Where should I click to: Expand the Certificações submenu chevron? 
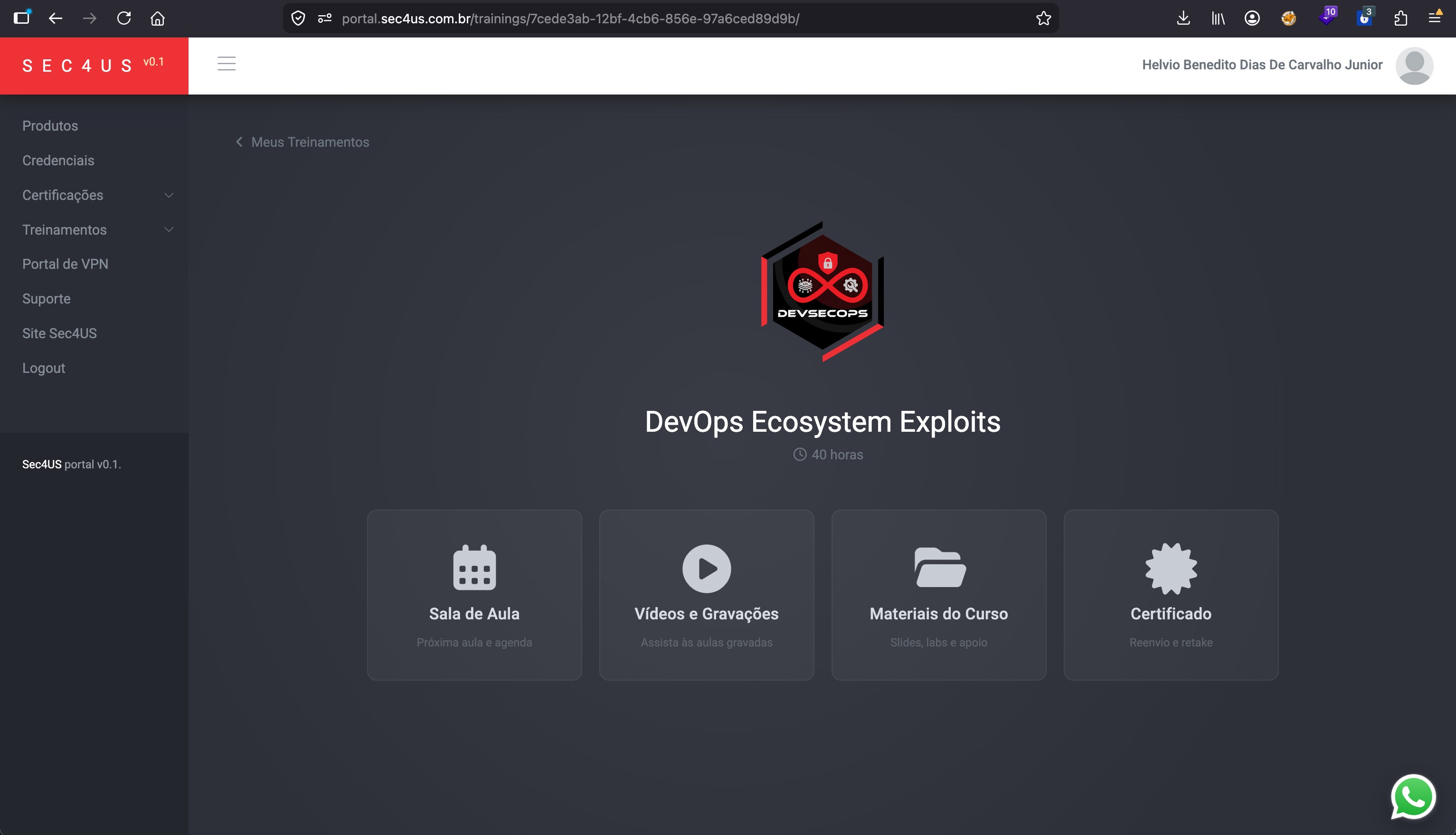169,195
